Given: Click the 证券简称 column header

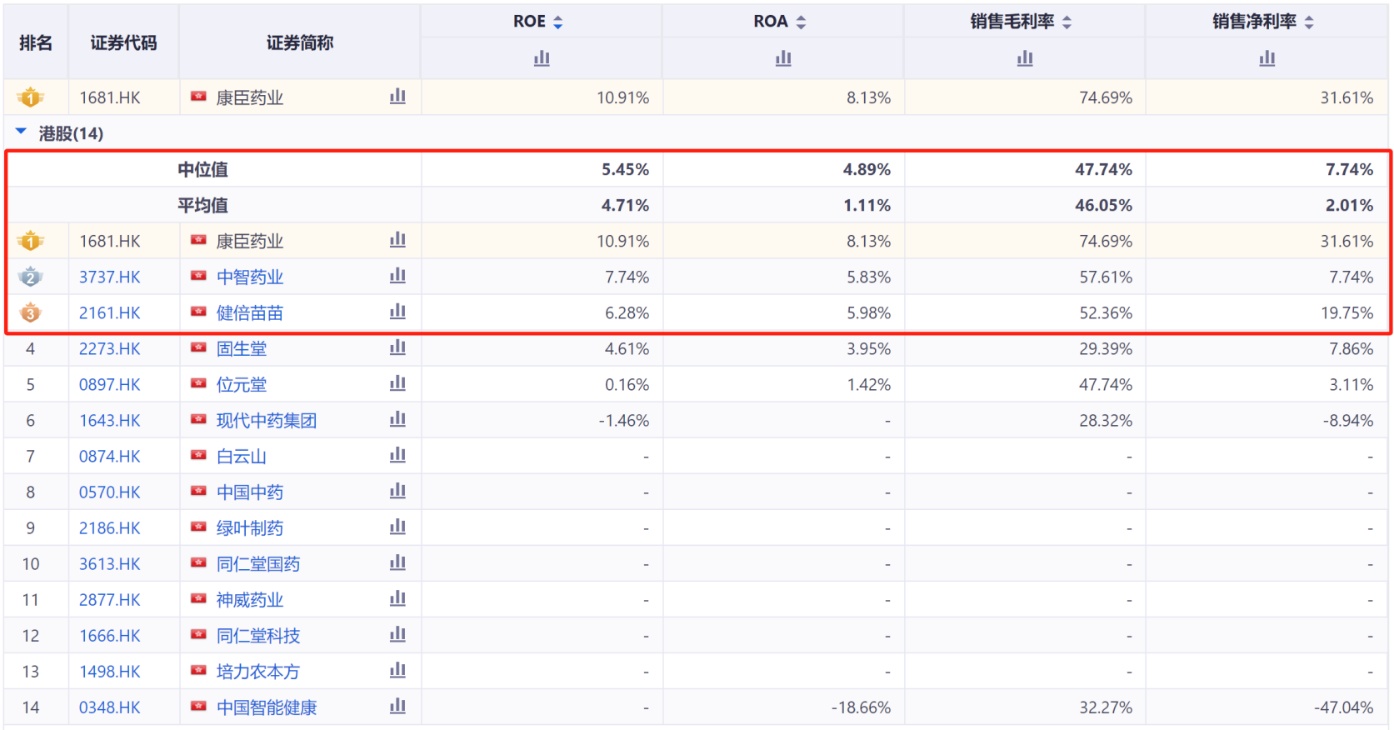Looking at the screenshot, I should click(300, 42).
